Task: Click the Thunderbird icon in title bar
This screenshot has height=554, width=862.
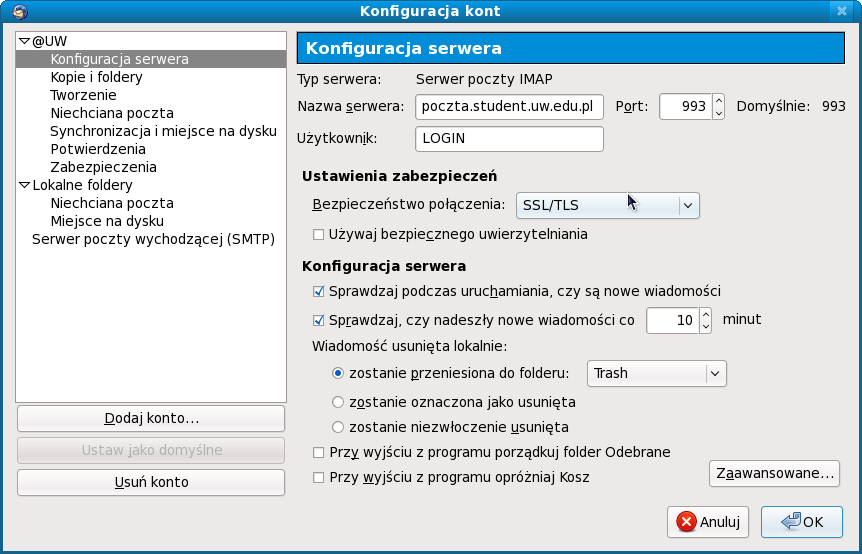Action: 17,11
